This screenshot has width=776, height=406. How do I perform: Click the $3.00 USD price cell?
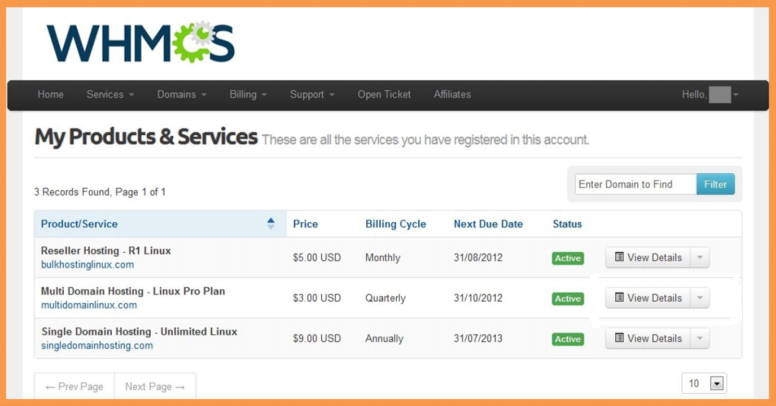(317, 298)
